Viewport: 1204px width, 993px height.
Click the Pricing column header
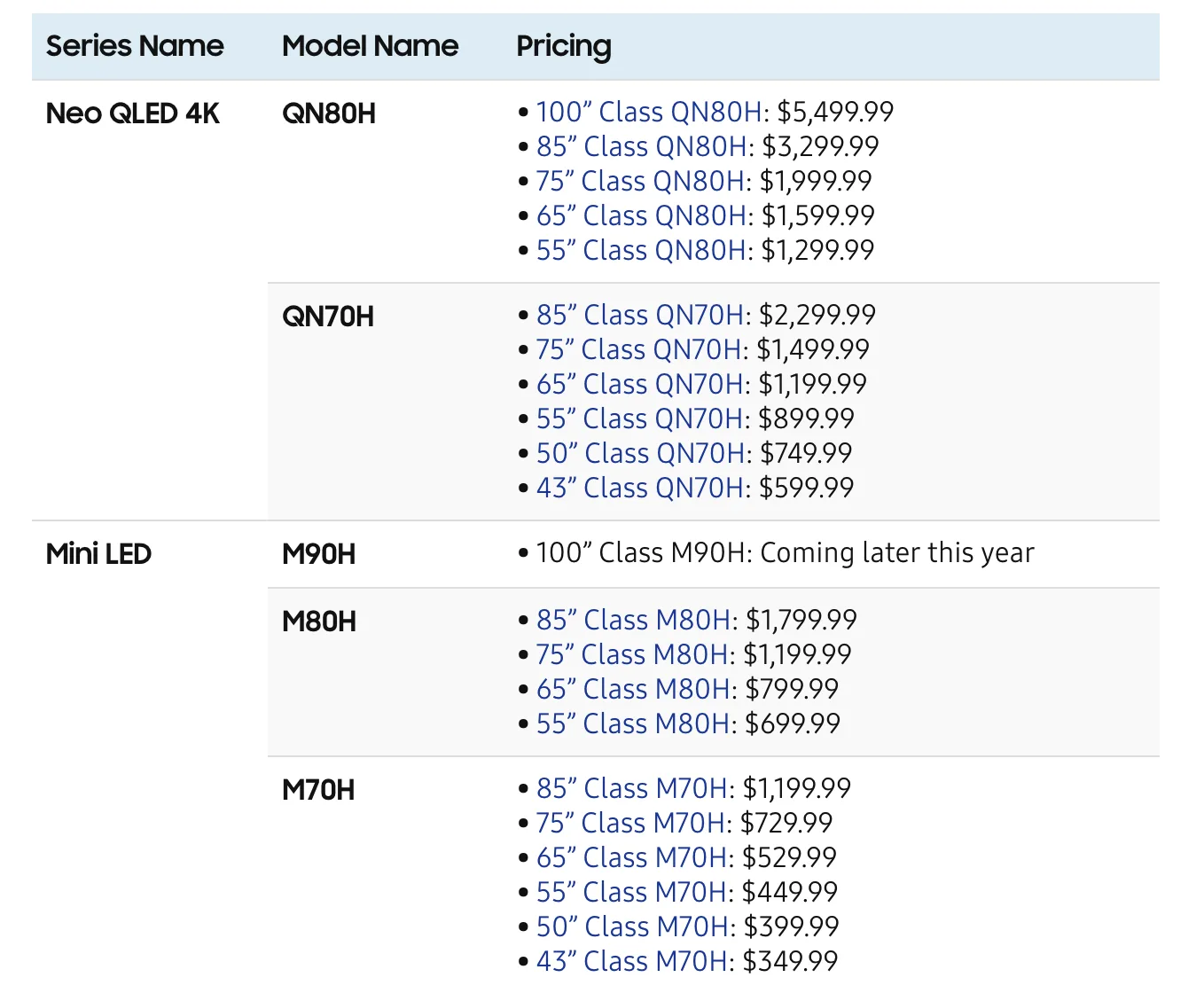(564, 46)
